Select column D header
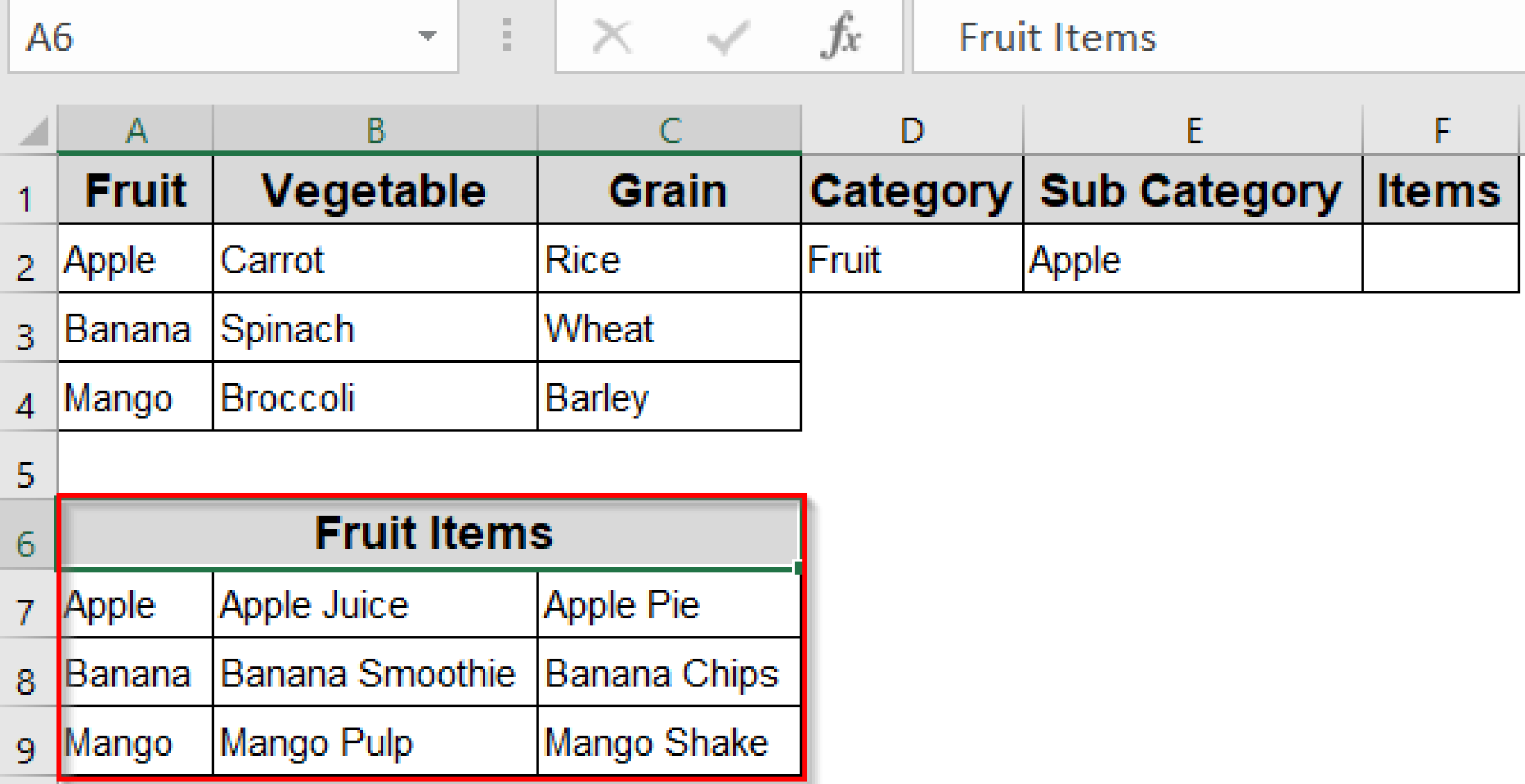Screen dimensions: 1525x784 click(912, 131)
